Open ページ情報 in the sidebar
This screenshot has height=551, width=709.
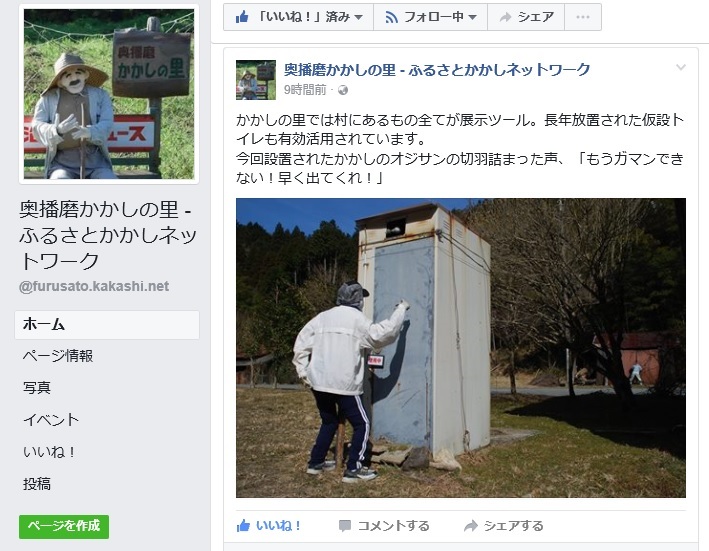coord(58,356)
